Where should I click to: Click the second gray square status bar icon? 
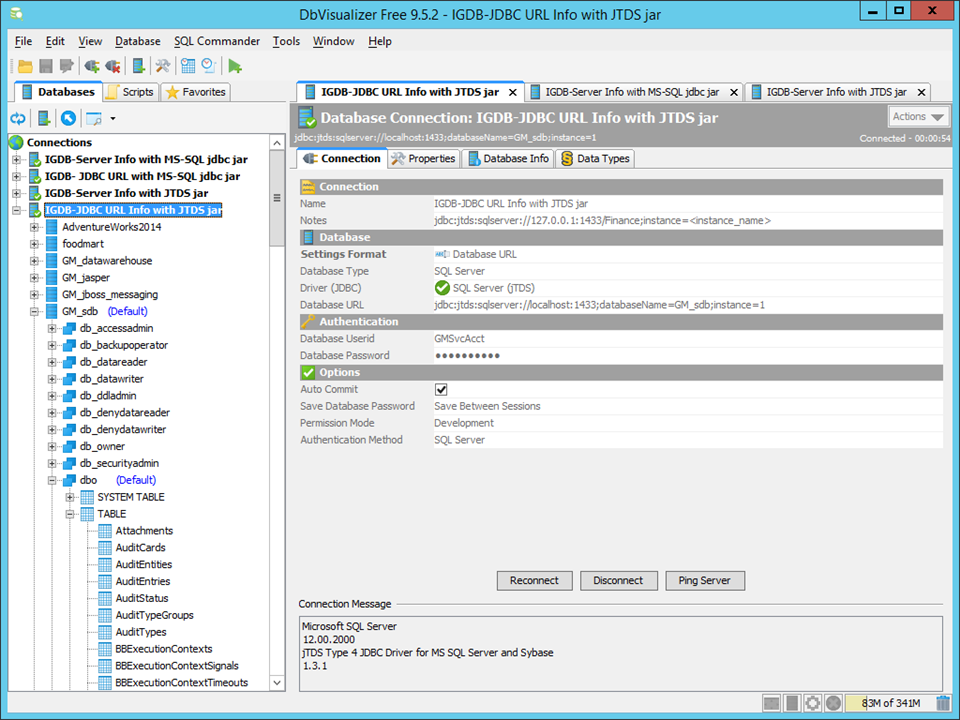pyautogui.click(x=792, y=703)
